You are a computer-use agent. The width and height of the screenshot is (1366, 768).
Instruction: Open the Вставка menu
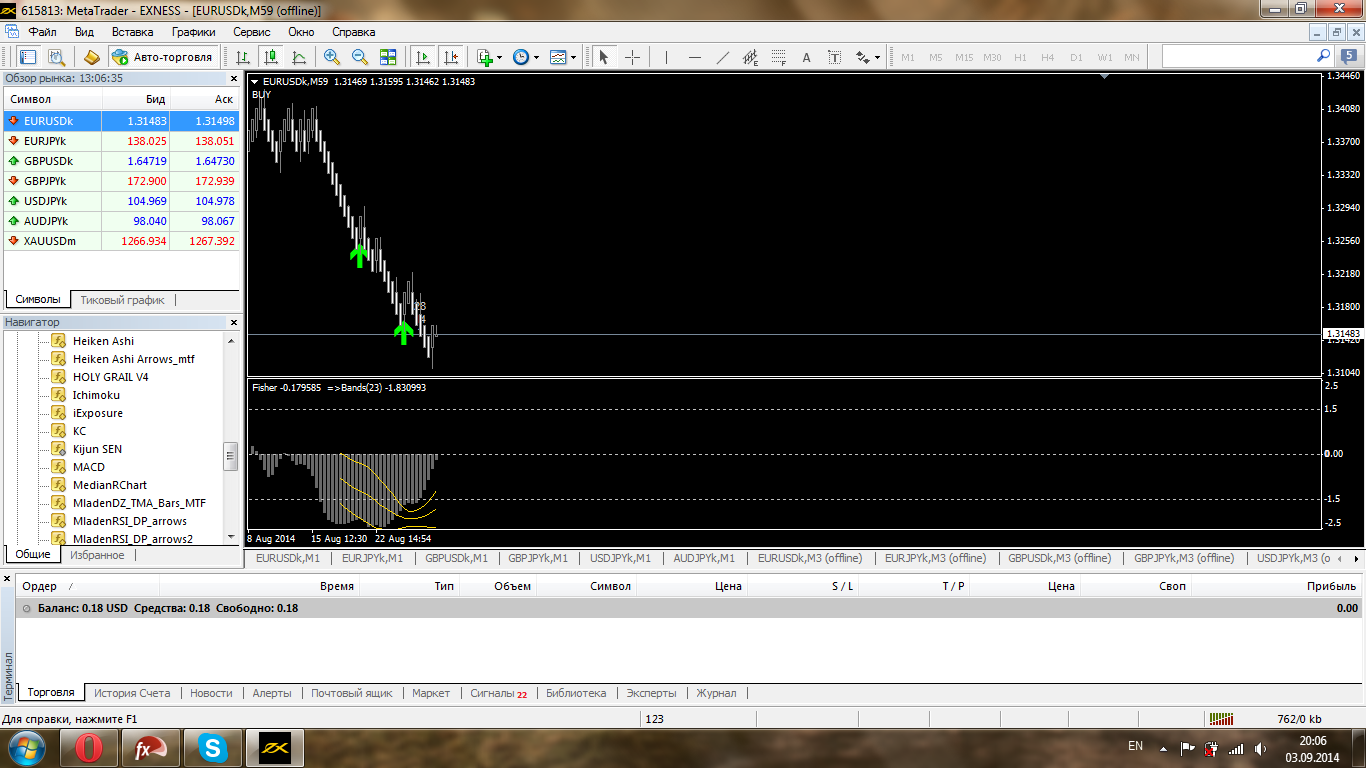point(132,32)
